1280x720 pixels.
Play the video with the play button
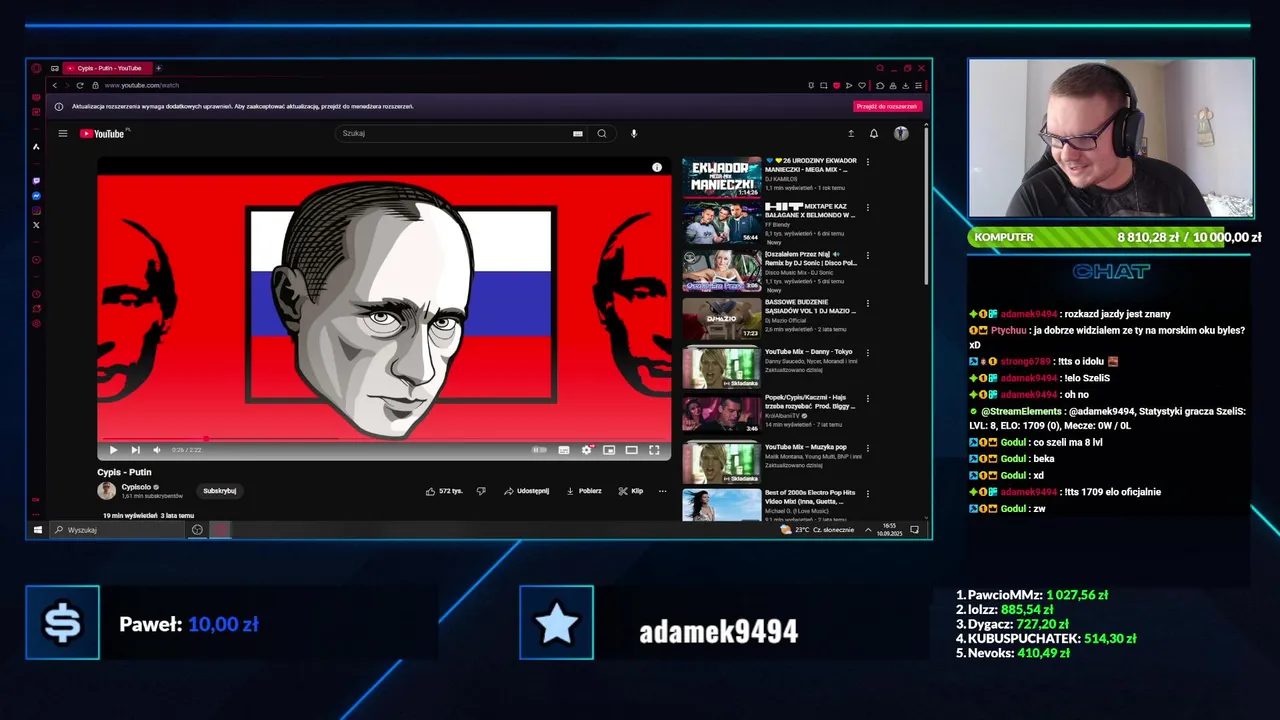click(x=113, y=450)
